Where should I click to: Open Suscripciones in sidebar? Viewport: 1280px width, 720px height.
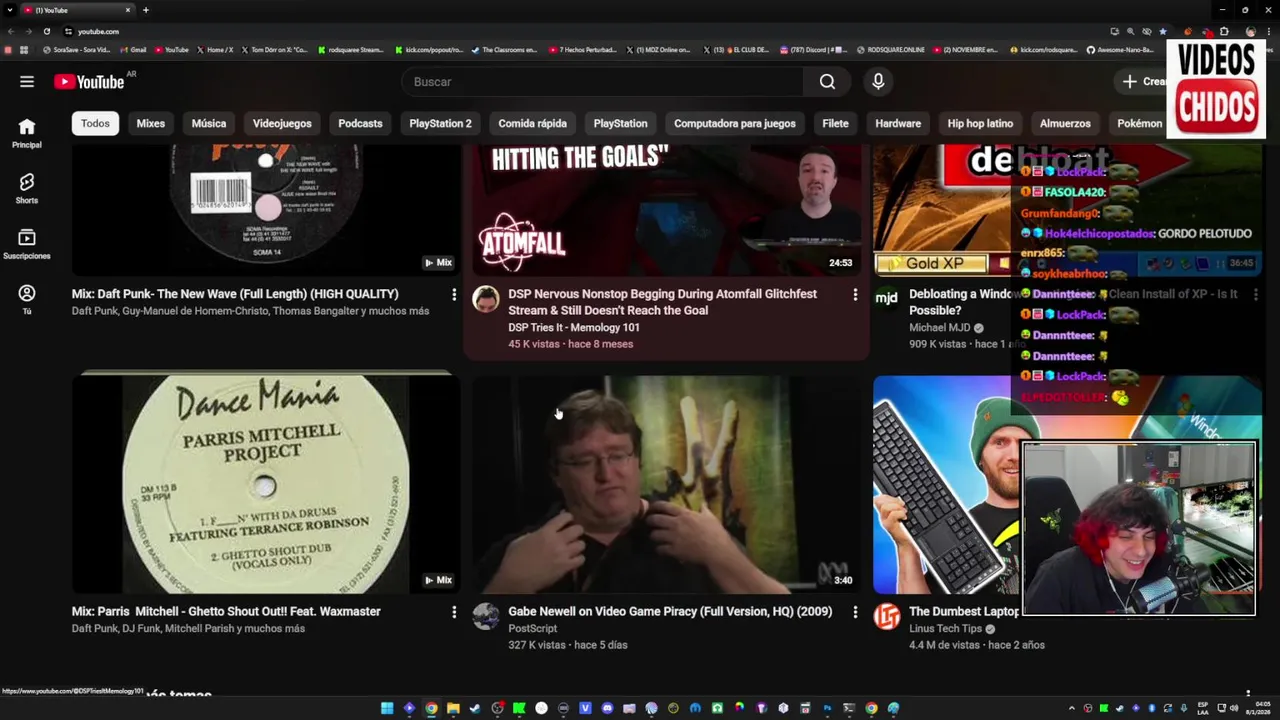point(27,244)
